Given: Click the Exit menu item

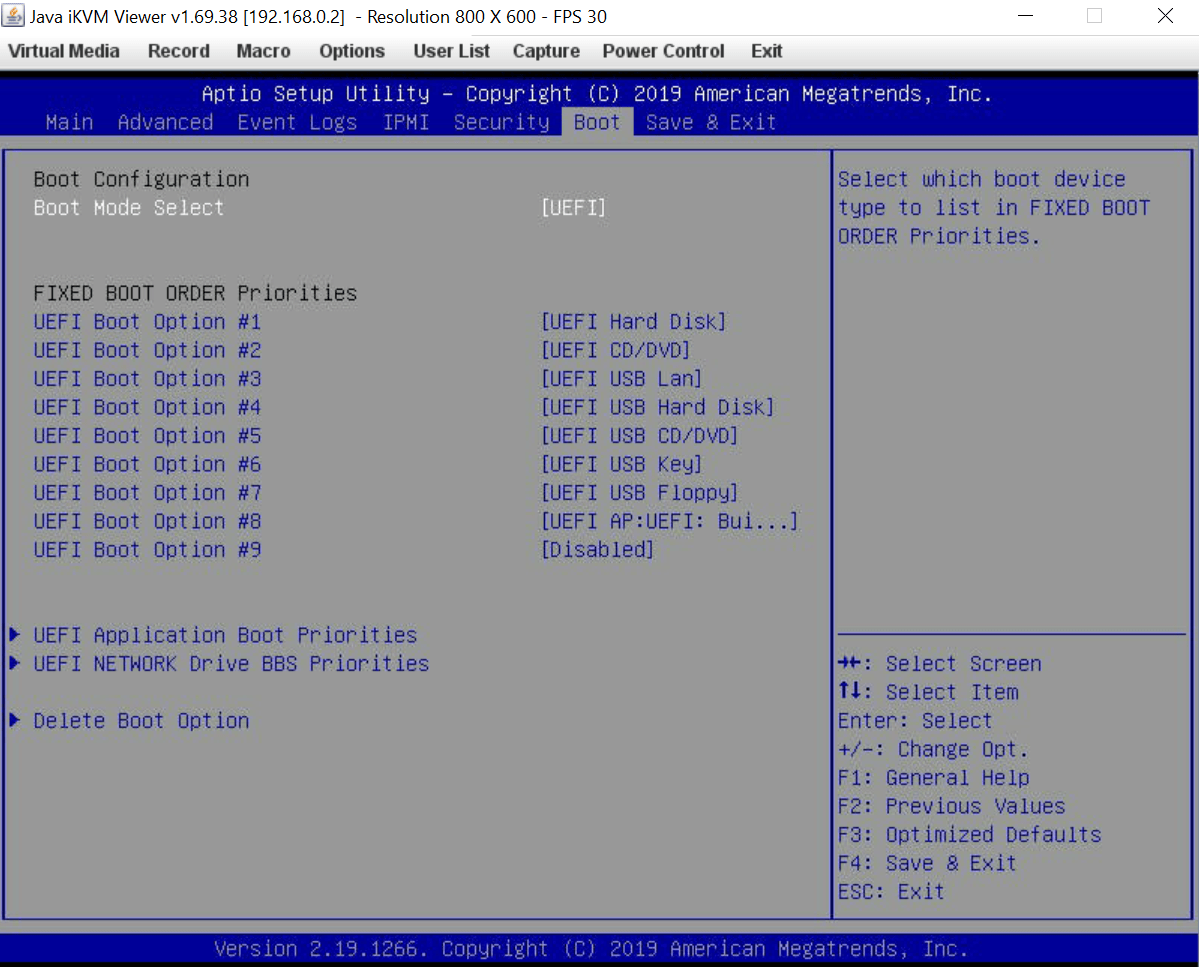Looking at the screenshot, I should tap(766, 51).
